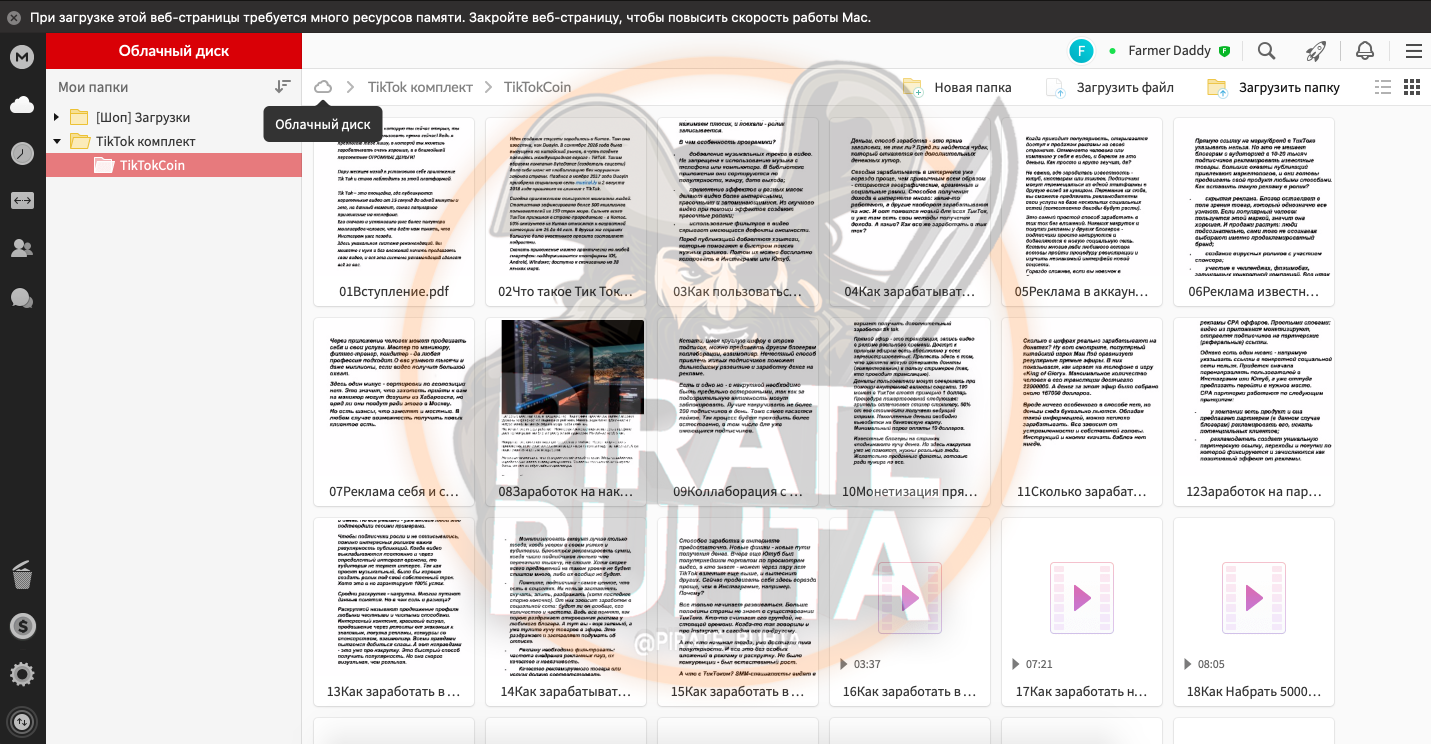Click the rocket icon in top bar
The width and height of the screenshot is (1431, 744).
click(x=1316, y=51)
